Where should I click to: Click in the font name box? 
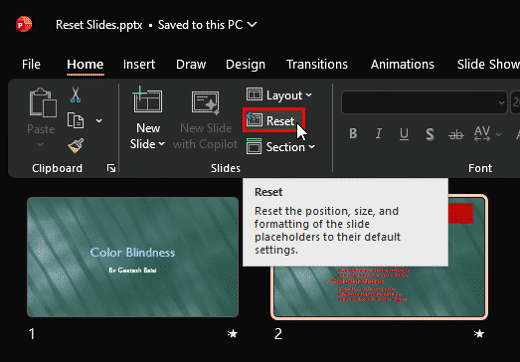click(x=424, y=102)
